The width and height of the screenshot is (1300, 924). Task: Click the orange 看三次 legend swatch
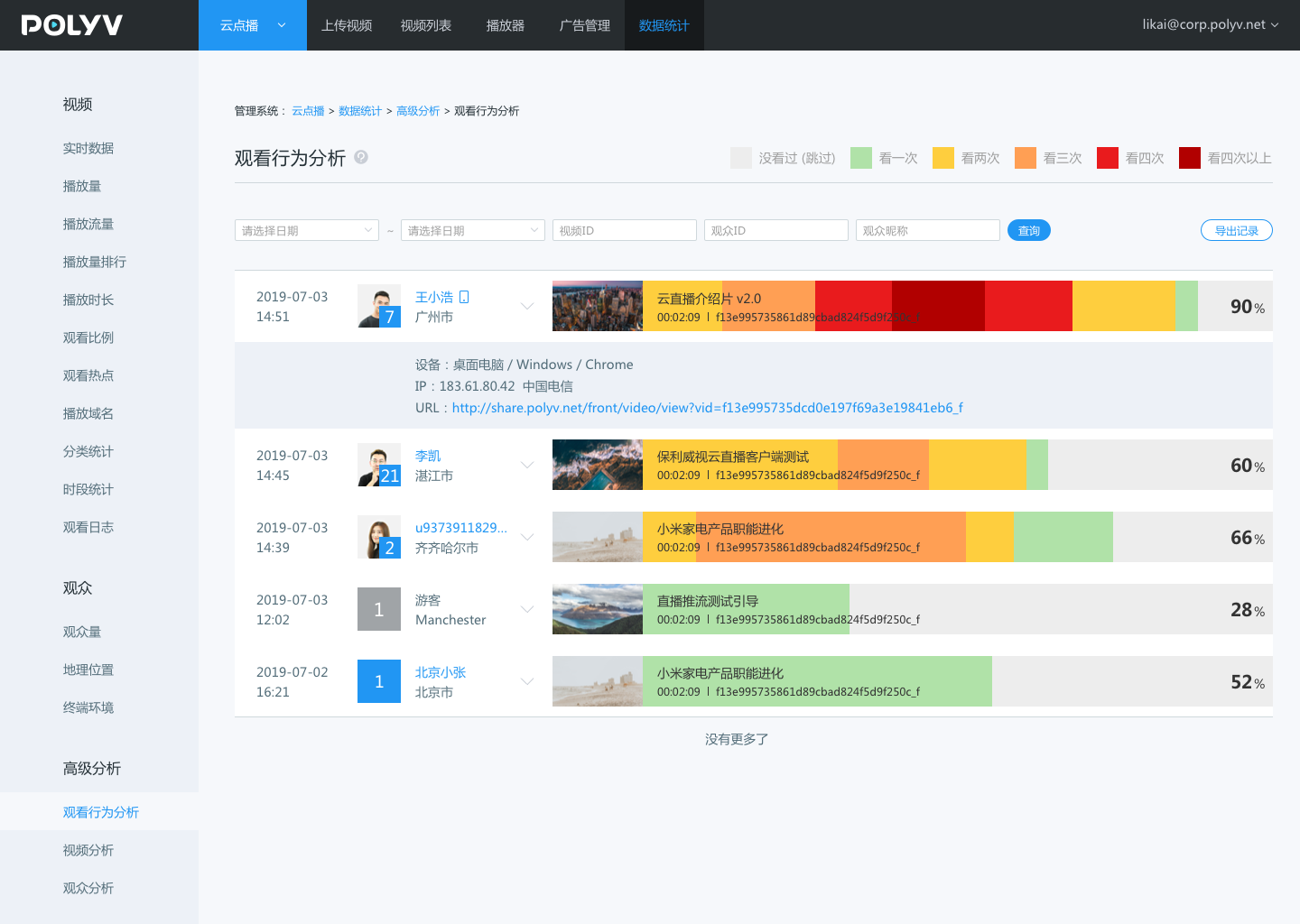pyautogui.click(x=1026, y=158)
